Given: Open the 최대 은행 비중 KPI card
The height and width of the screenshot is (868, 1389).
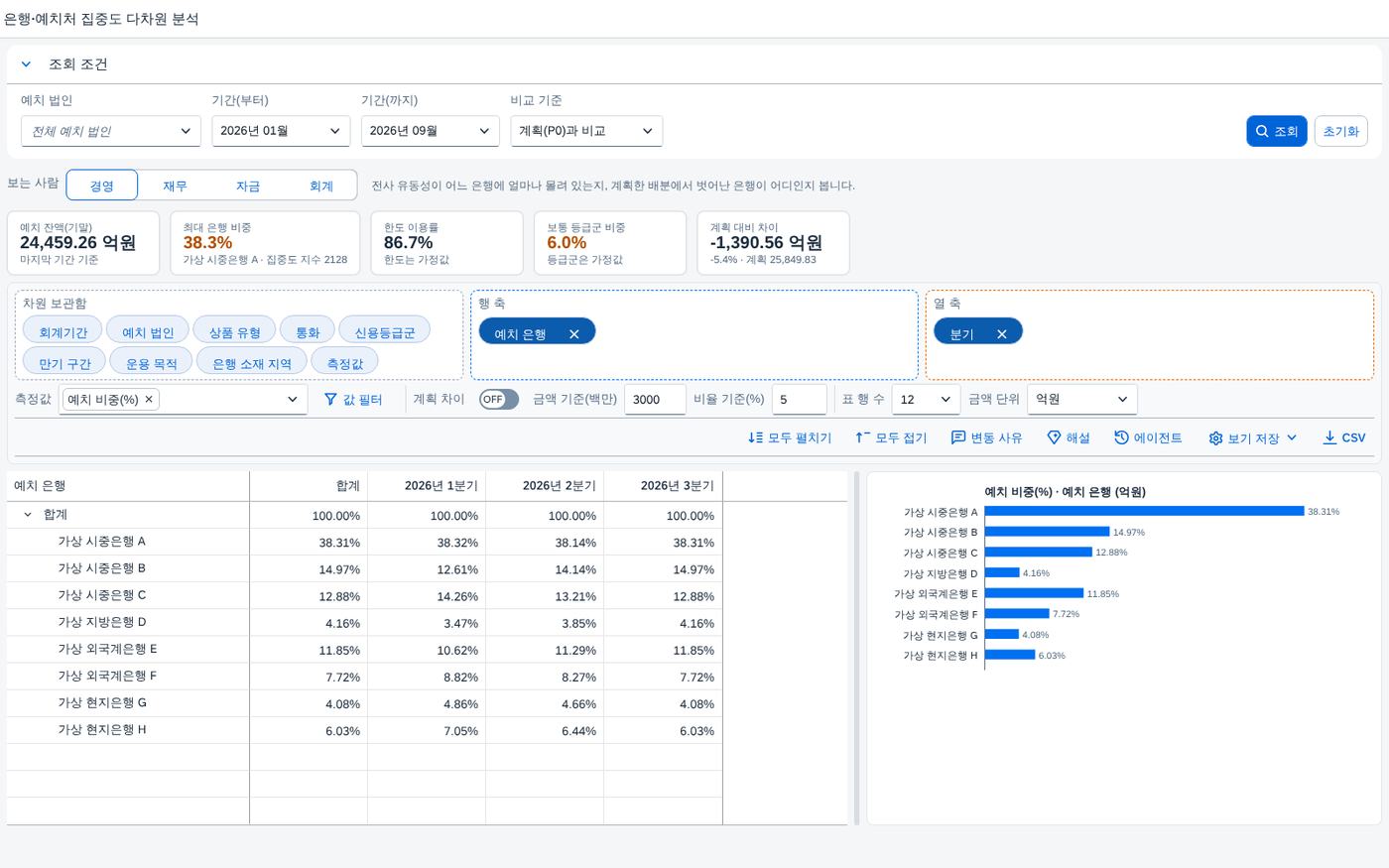Looking at the screenshot, I should (x=265, y=243).
